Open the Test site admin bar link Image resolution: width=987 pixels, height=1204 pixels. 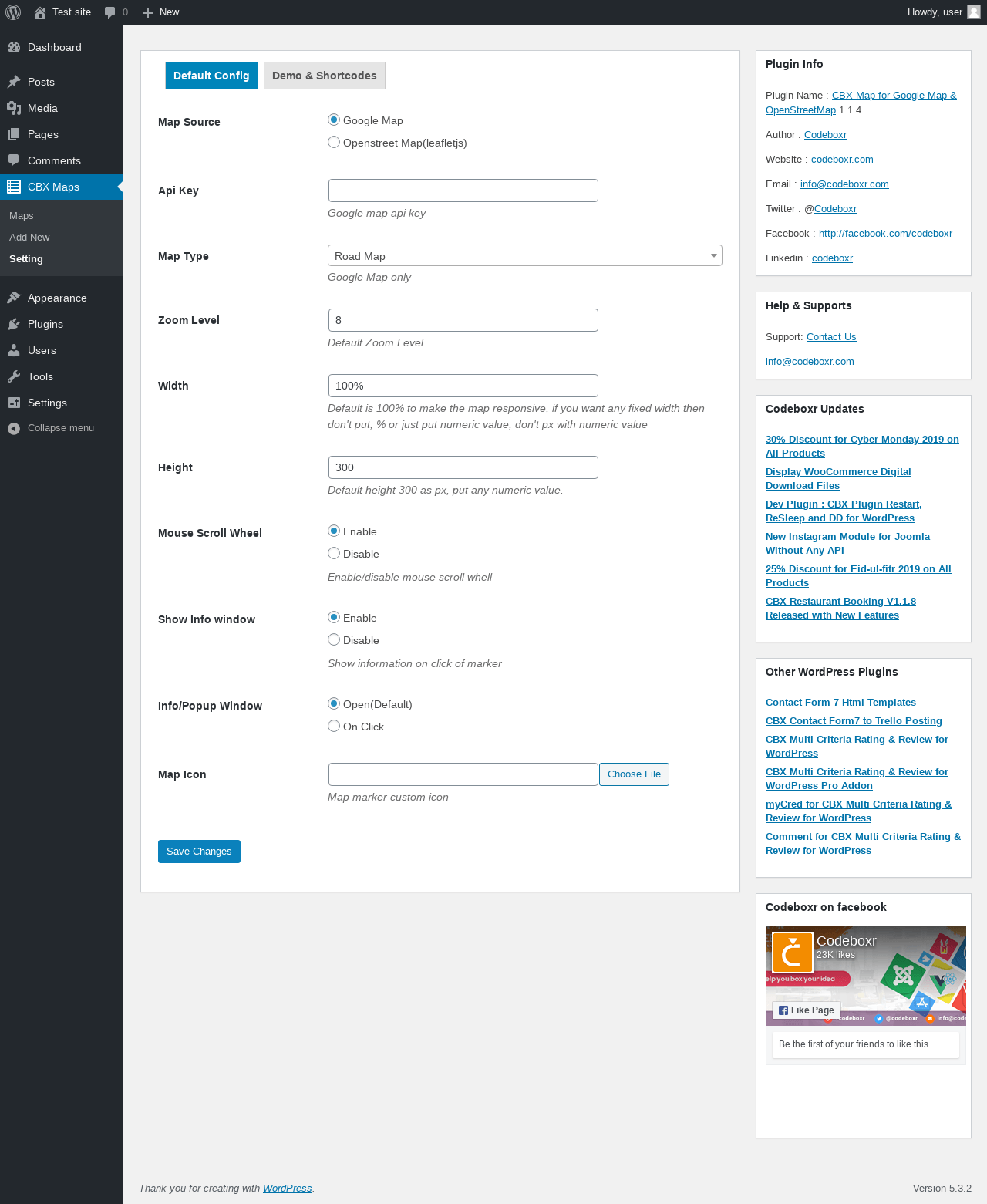tap(62, 12)
